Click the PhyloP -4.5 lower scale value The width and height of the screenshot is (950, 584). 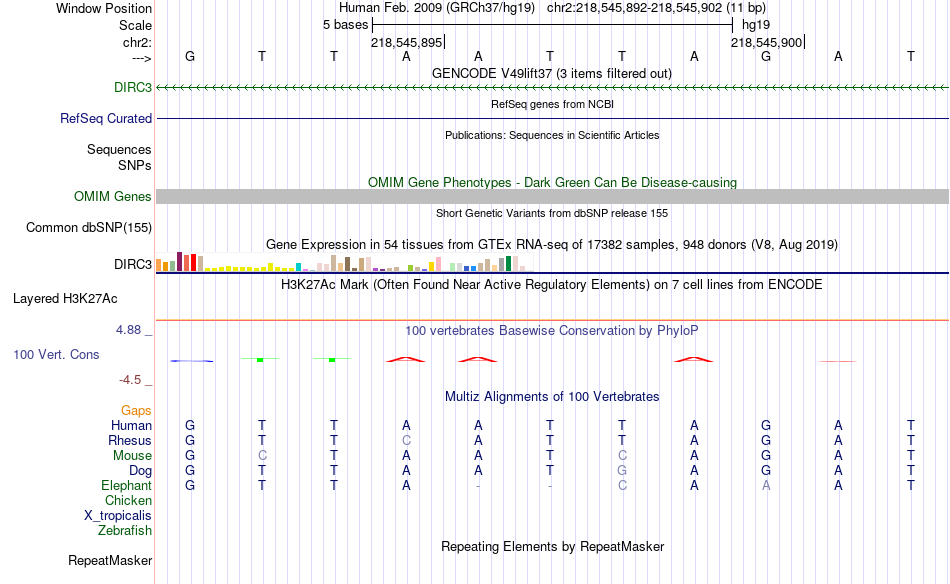click(x=130, y=380)
